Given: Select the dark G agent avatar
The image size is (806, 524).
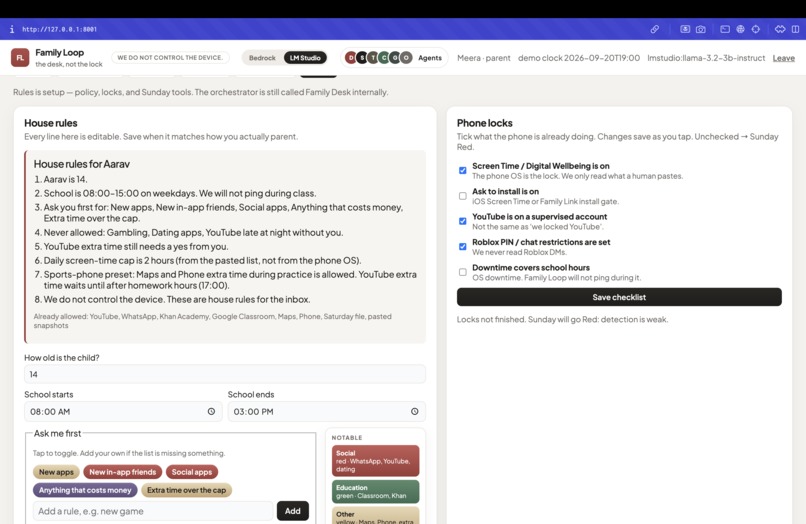Looking at the screenshot, I should pyautogui.click(x=395, y=58).
